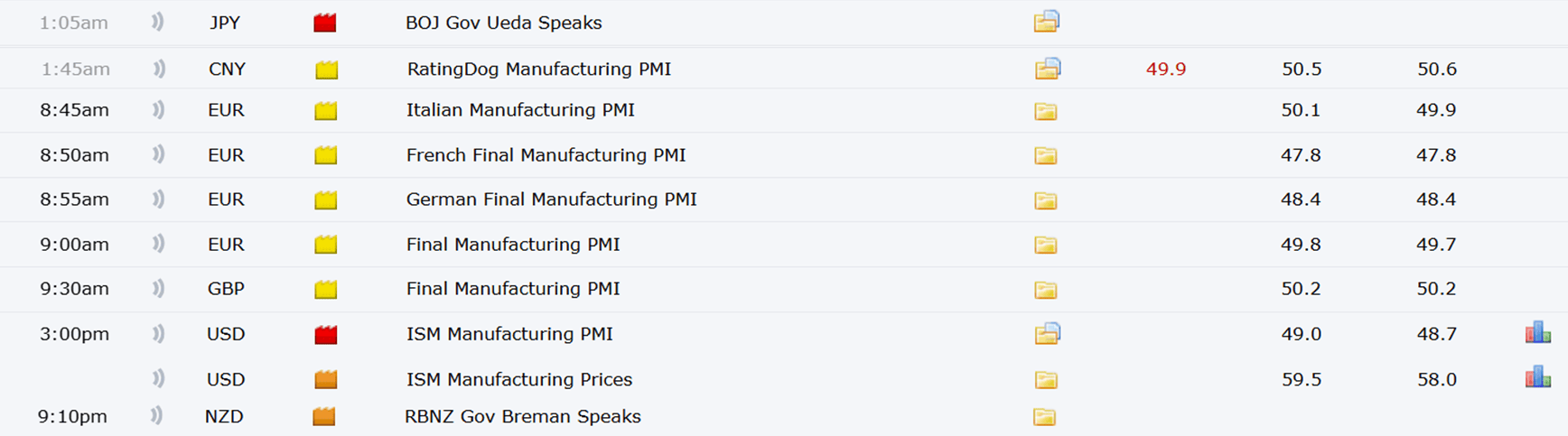The width and height of the screenshot is (1568, 436).
Task: Expand GBP Final Manufacturing PMI details folder
Action: 1045,290
